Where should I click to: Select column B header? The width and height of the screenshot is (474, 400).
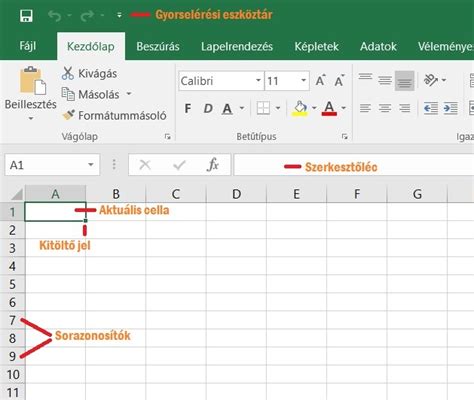tap(116, 194)
